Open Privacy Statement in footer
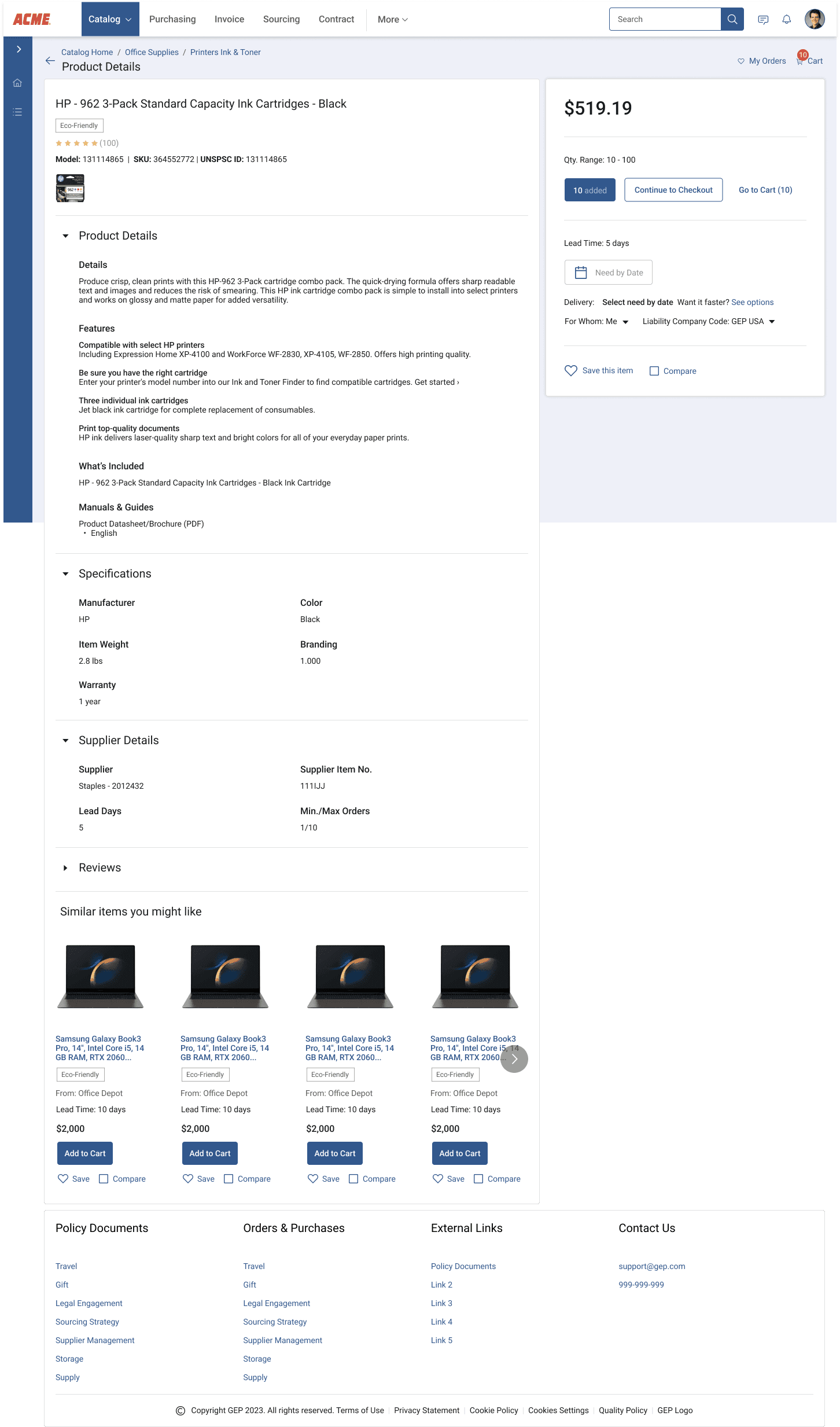 pyautogui.click(x=427, y=1411)
